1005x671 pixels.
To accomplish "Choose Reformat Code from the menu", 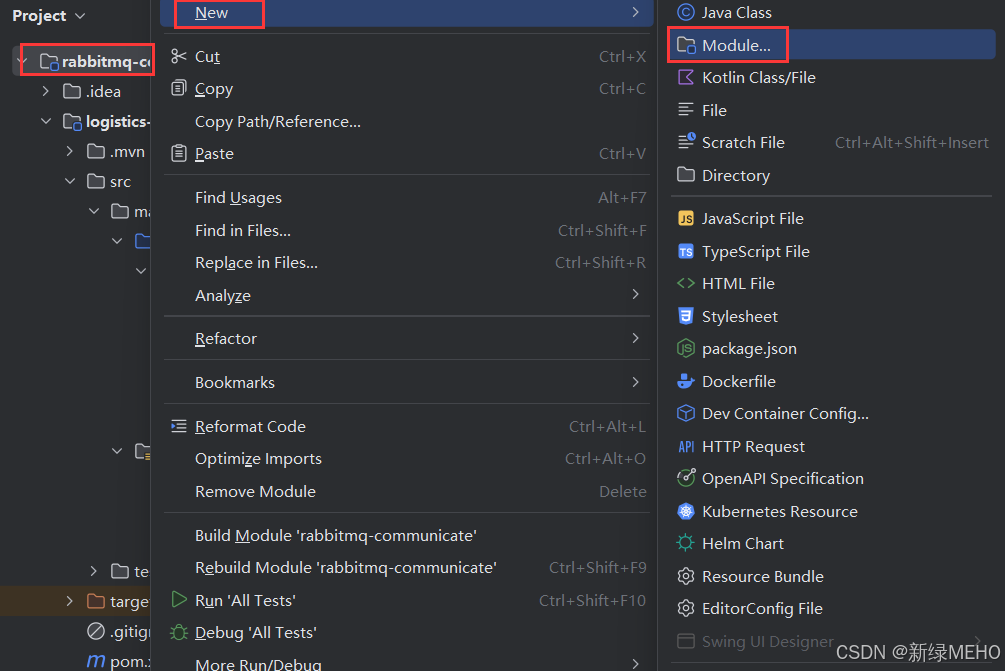I will [x=250, y=425].
